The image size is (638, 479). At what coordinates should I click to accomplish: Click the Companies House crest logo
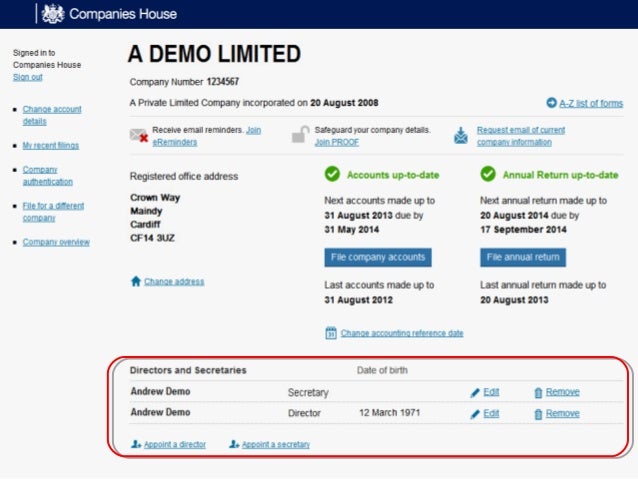pos(53,14)
